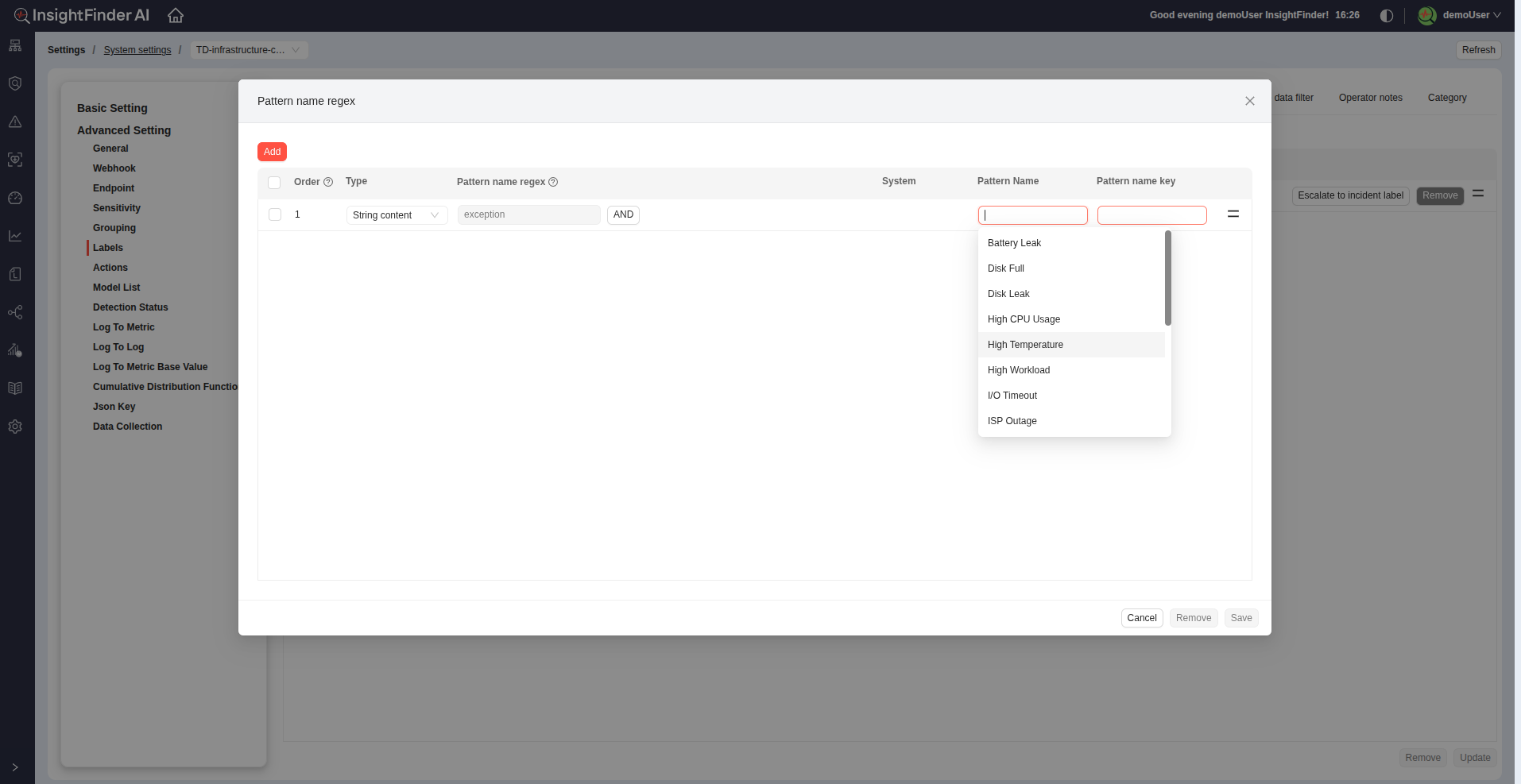Viewport: 1521px width, 784px height.
Task: Click the drag handle icon on row 1
Action: (1233, 214)
